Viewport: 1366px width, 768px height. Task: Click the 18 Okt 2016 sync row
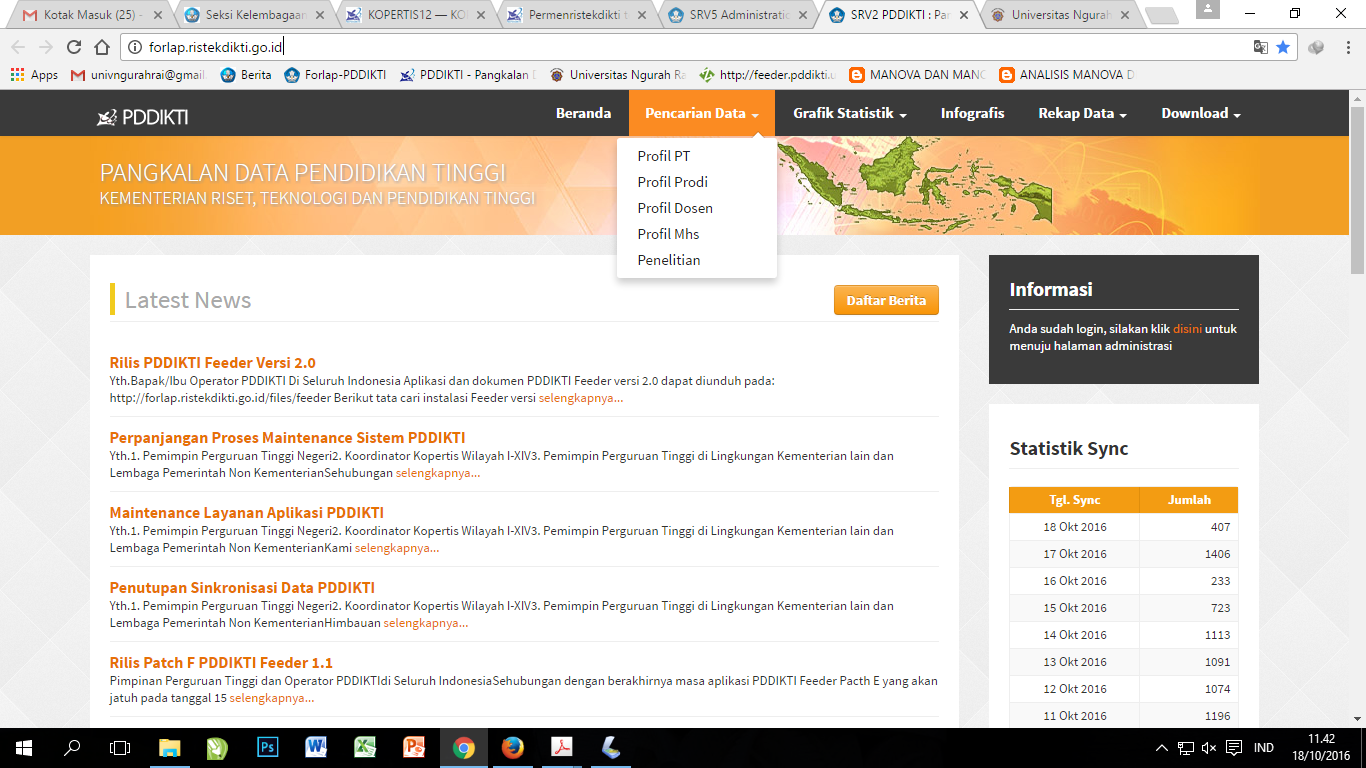click(x=1123, y=527)
